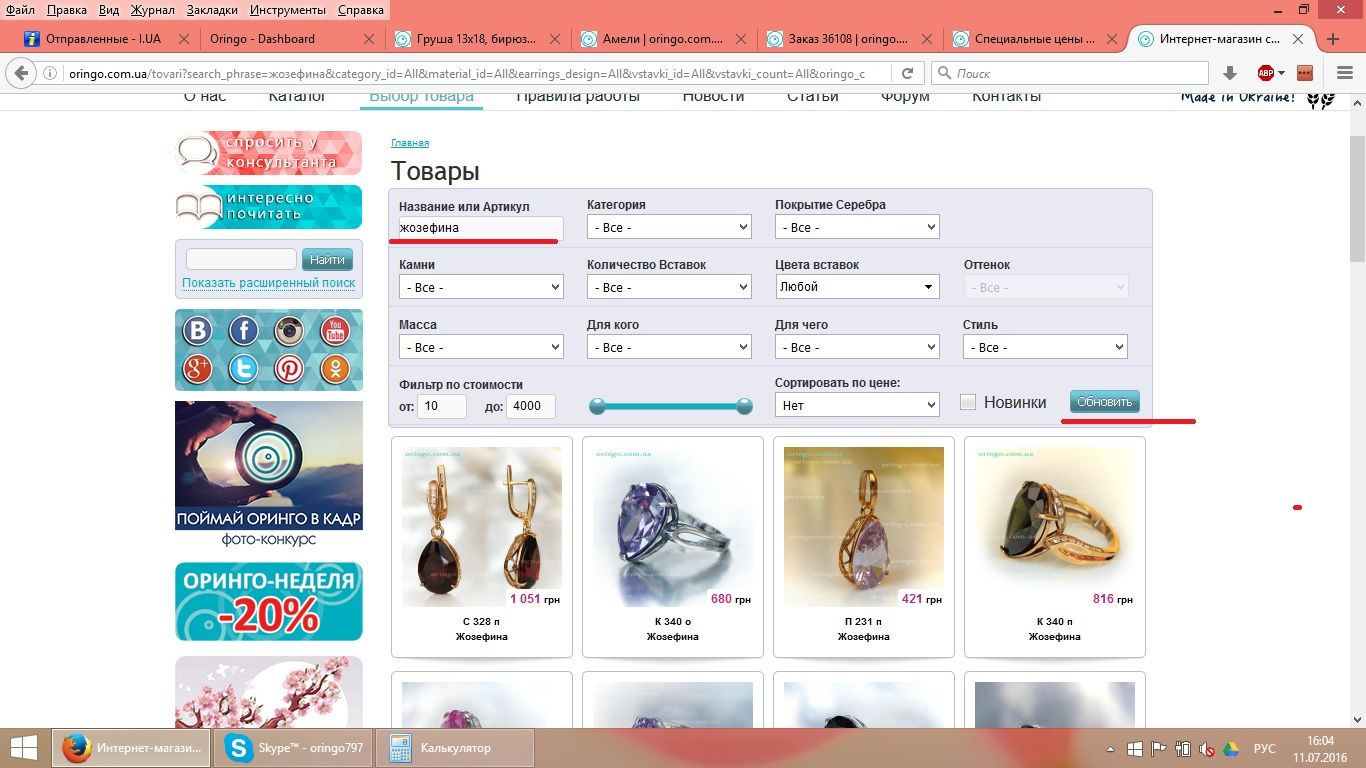Open the Закладки menu
Screen dimensions: 1366x768
(x=211, y=10)
